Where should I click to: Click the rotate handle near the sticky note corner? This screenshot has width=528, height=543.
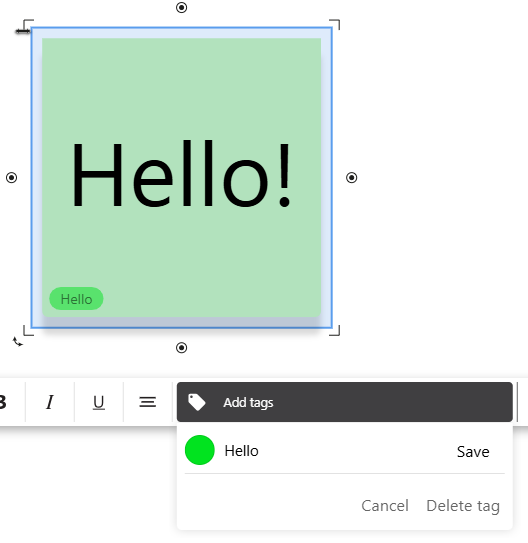click(18, 342)
